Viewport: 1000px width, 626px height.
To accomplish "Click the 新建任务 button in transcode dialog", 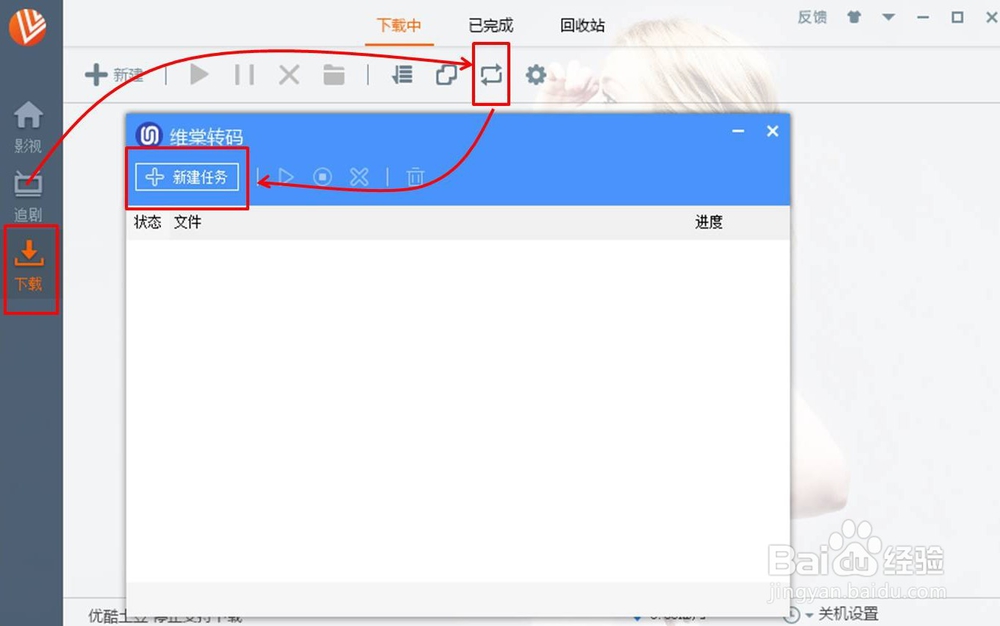I will [x=185, y=176].
